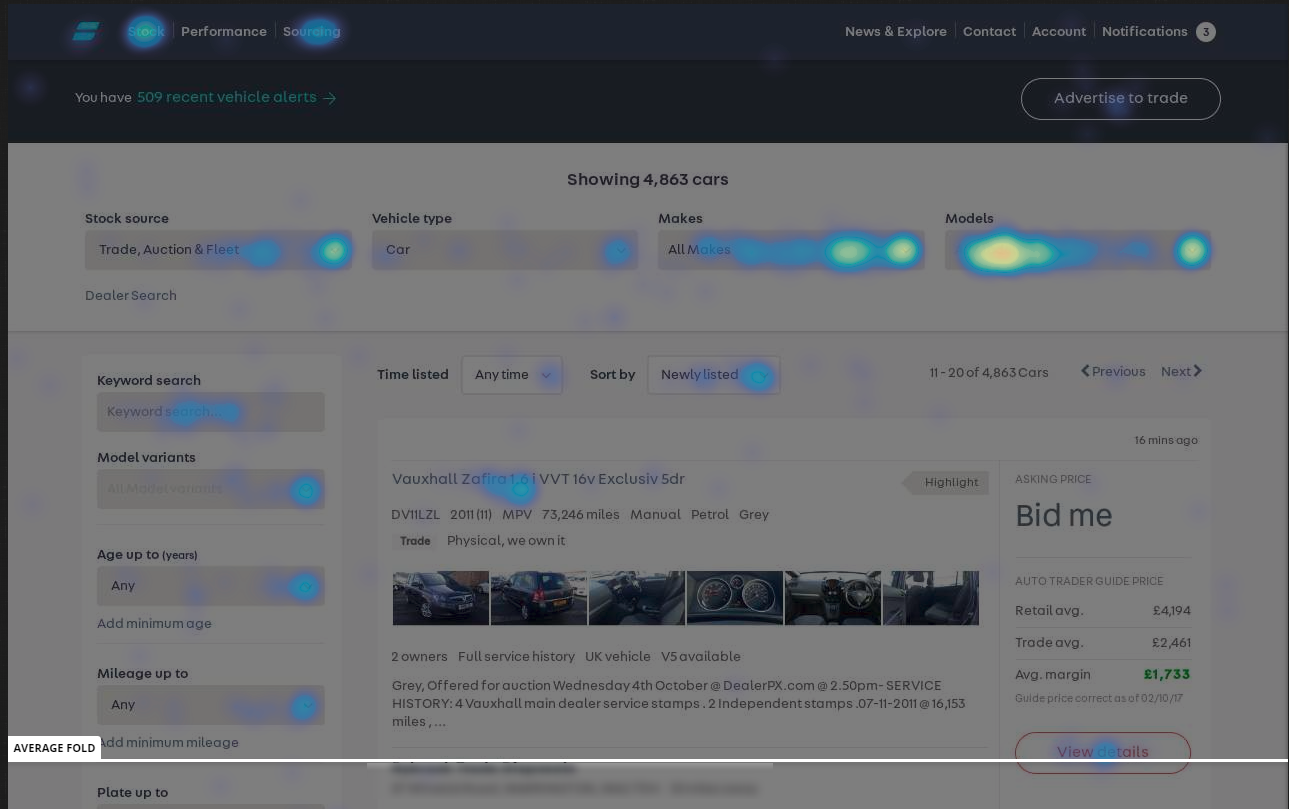Open the Stock tab

(146, 31)
